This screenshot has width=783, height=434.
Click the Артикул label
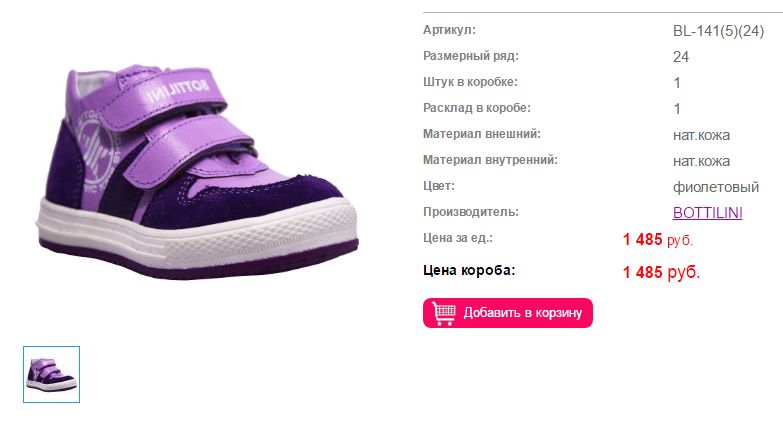(449, 30)
